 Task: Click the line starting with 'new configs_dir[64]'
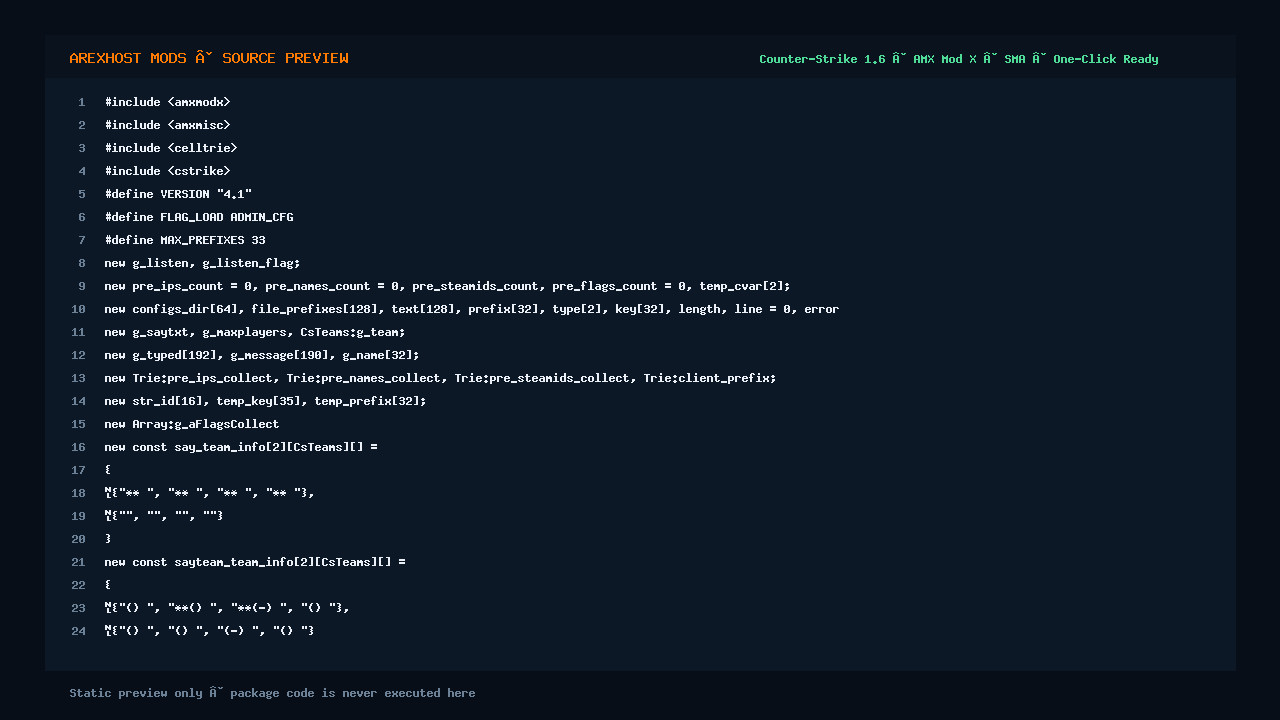tap(471, 309)
